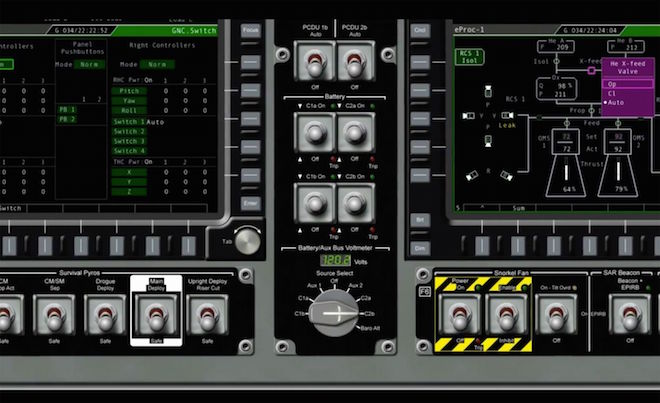The height and width of the screenshot is (403, 660).
Task: Flip the PCDU 1b toggle switch
Action: click(x=314, y=61)
